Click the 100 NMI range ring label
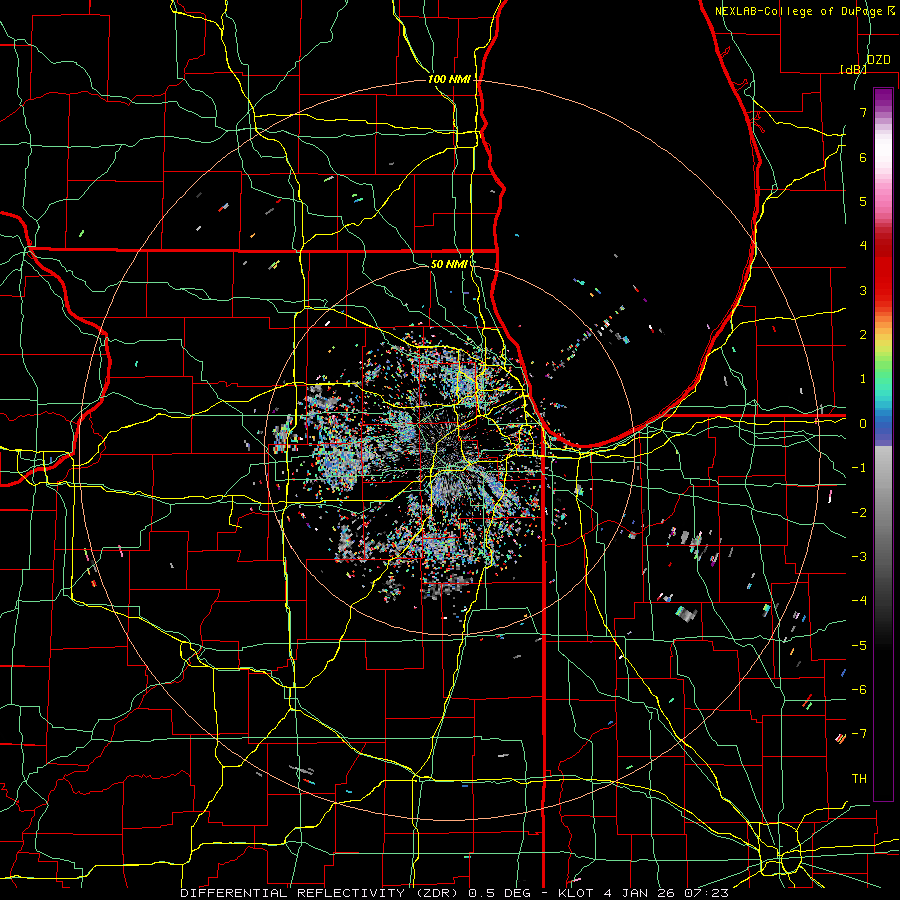 (x=449, y=79)
